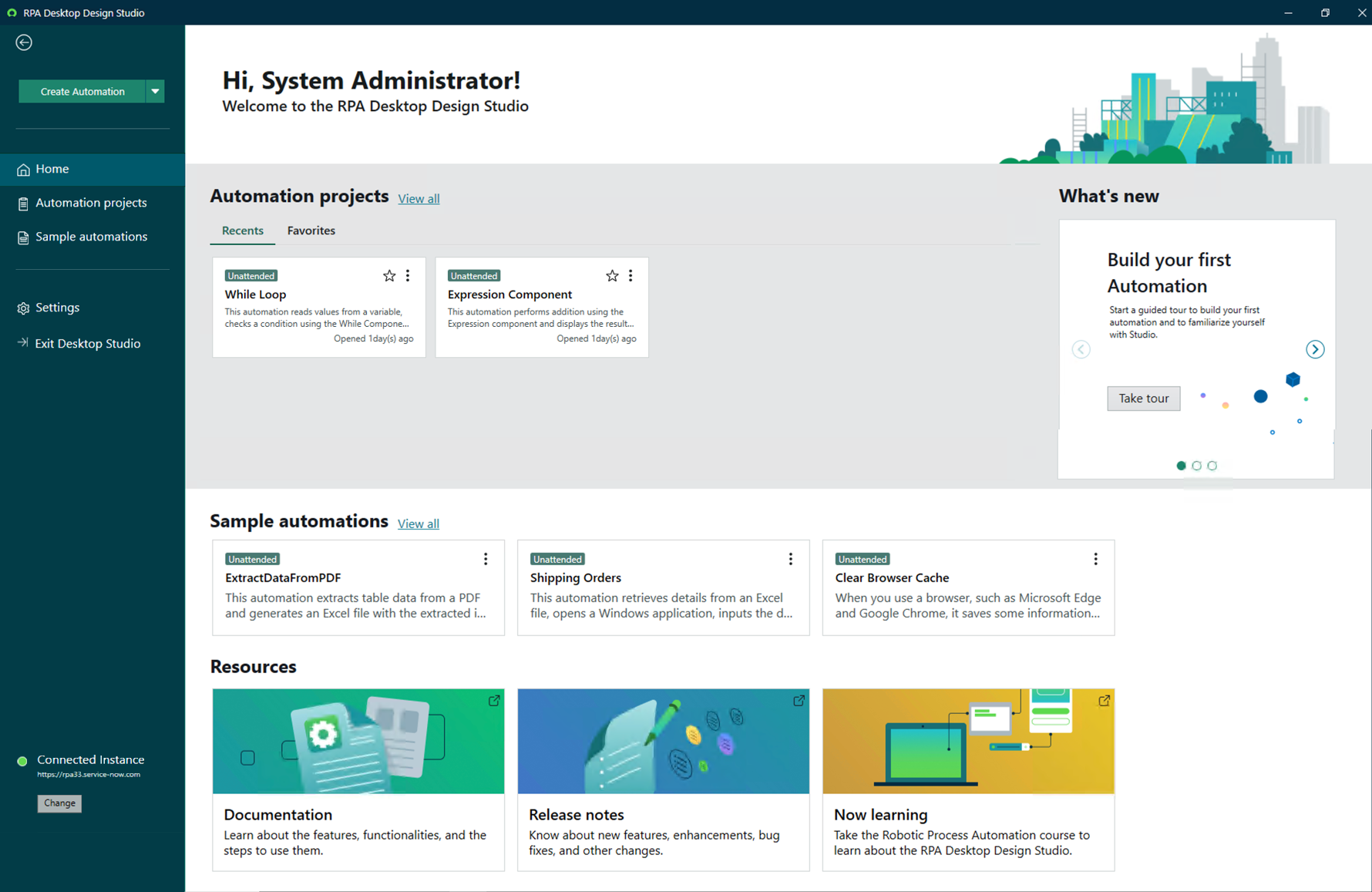Click the back arrow icon in sidebar
Screen dimensions: 1372x892
(x=24, y=42)
